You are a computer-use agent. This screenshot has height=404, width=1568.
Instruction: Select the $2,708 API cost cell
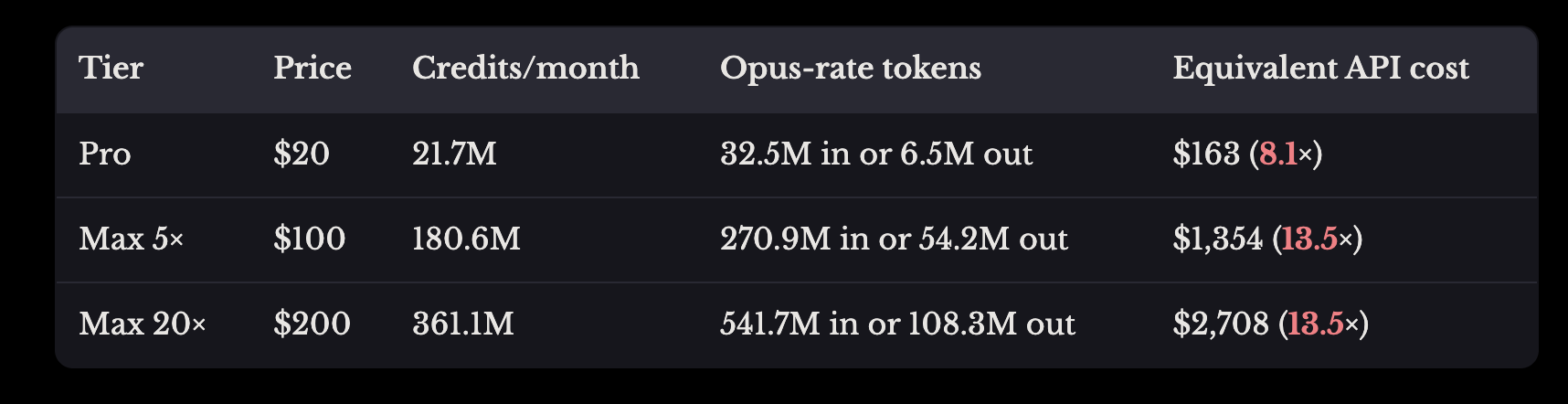[x=1271, y=324]
